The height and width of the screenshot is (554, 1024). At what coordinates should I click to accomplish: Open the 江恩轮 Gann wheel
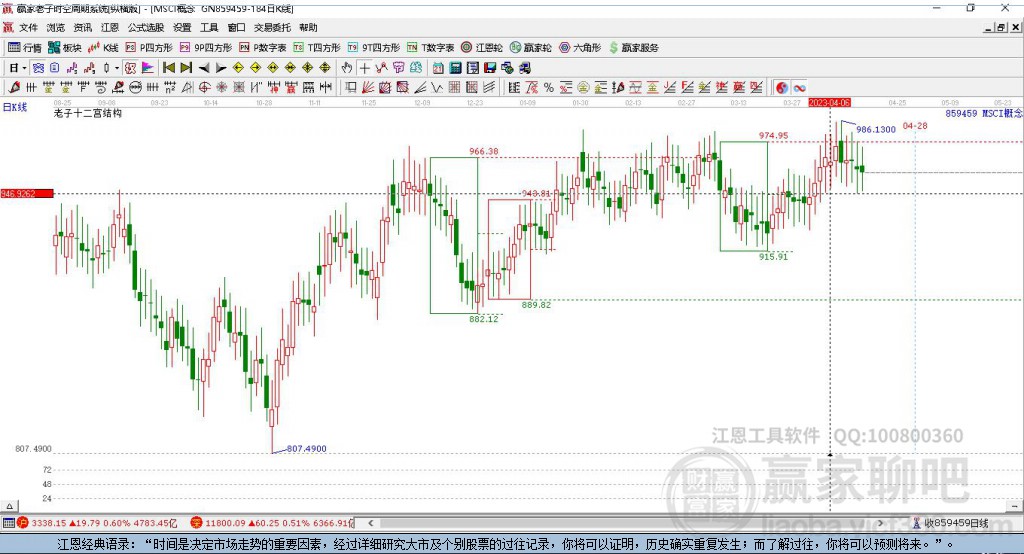pyautogui.click(x=482, y=48)
